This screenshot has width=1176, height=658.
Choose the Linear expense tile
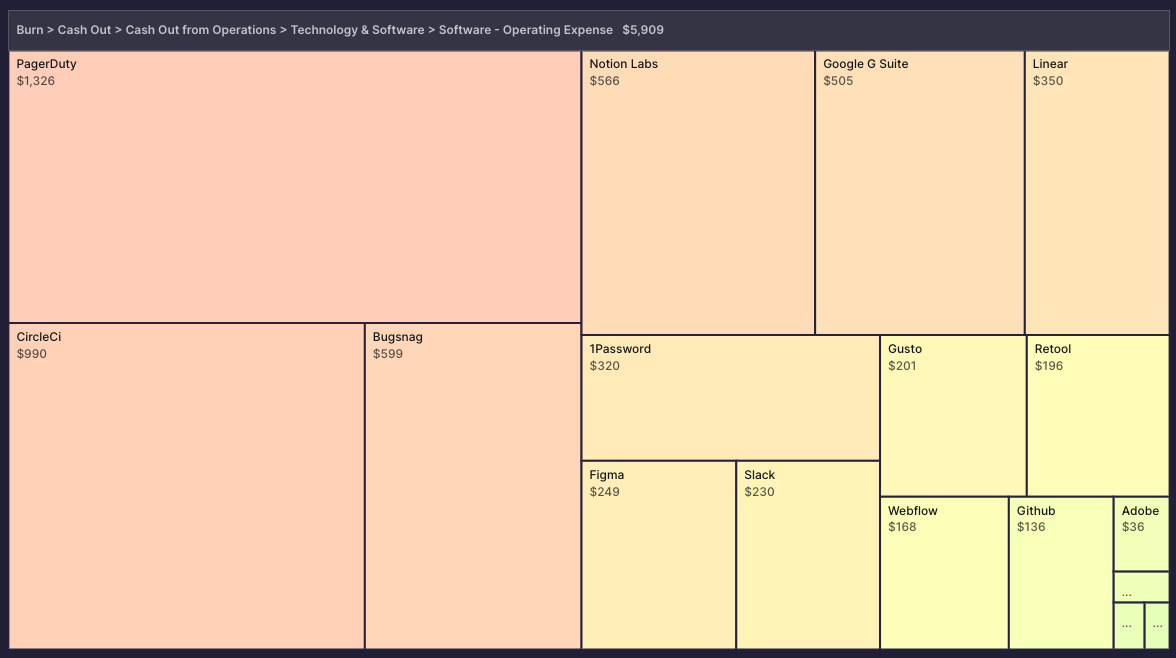(1096, 193)
